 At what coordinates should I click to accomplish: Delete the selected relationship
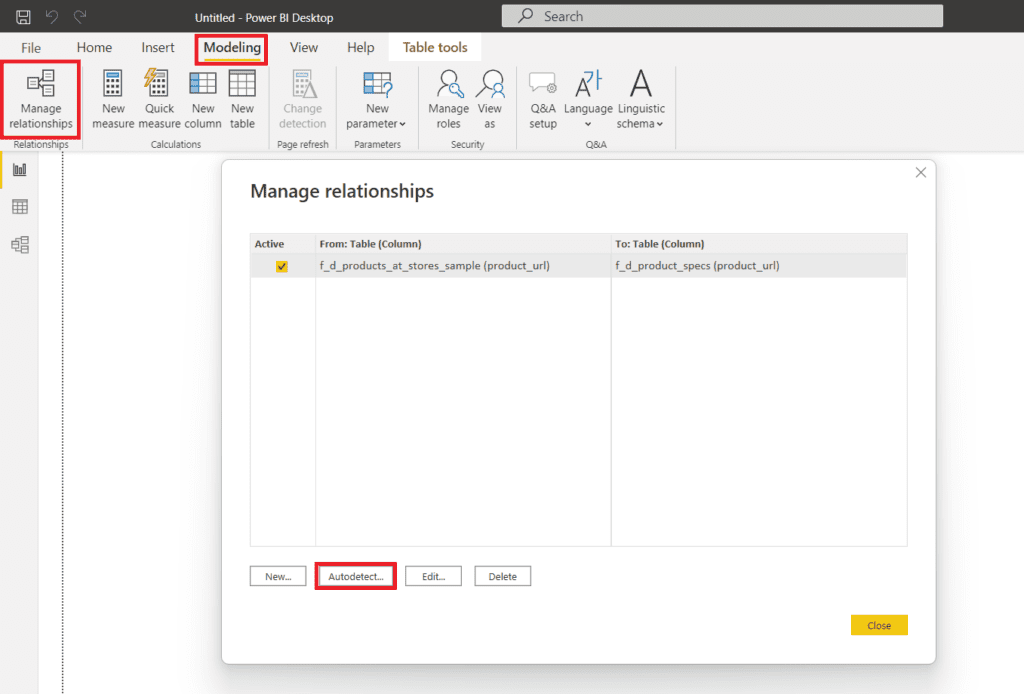point(502,576)
